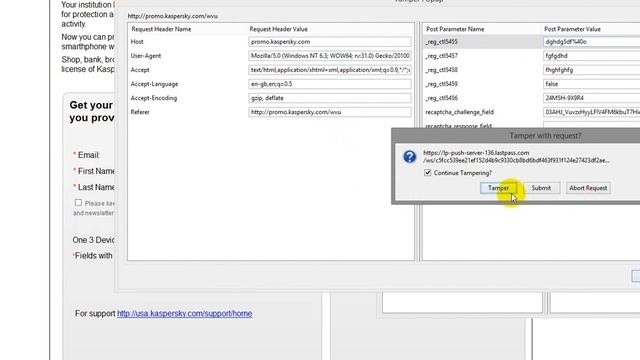Click the 'Accept' header name
The width and height of the screenshot is (640, 360).
coord(140,70)
